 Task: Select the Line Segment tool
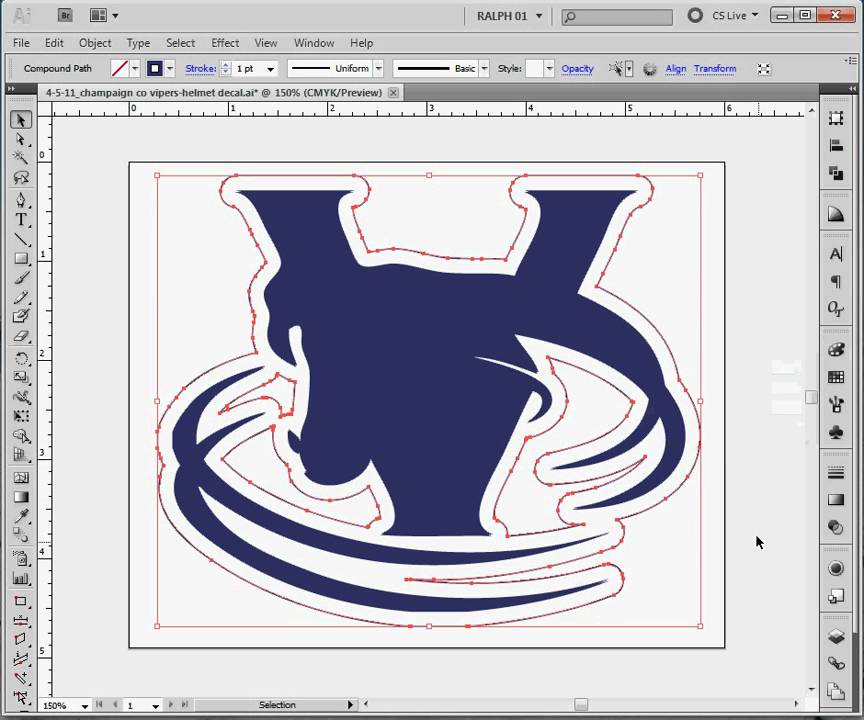[21, 239]
